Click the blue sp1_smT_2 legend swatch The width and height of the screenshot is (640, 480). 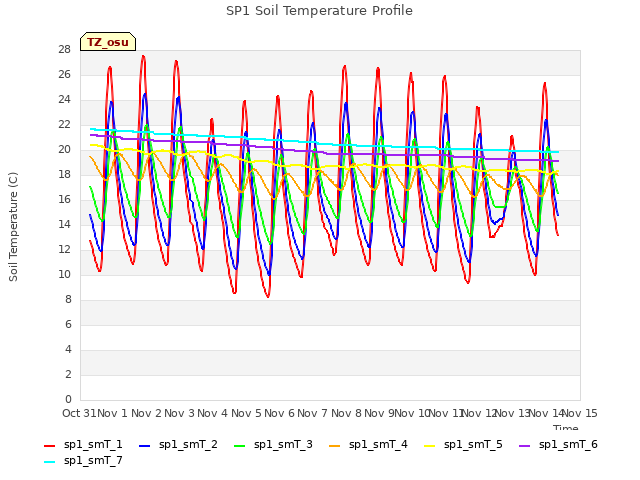[144, 446]
